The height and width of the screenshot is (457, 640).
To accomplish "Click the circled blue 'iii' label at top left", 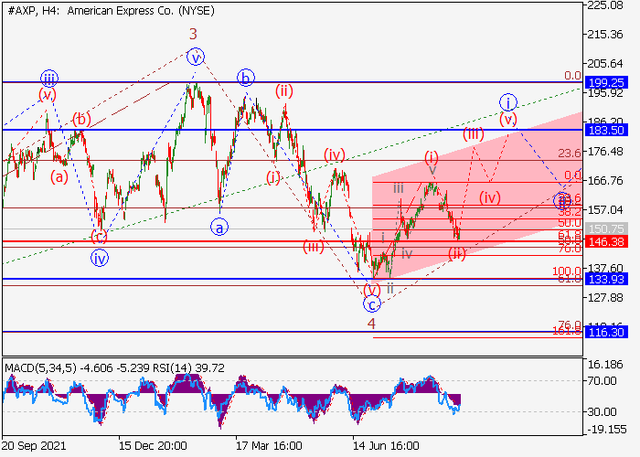I will [48, 77].
